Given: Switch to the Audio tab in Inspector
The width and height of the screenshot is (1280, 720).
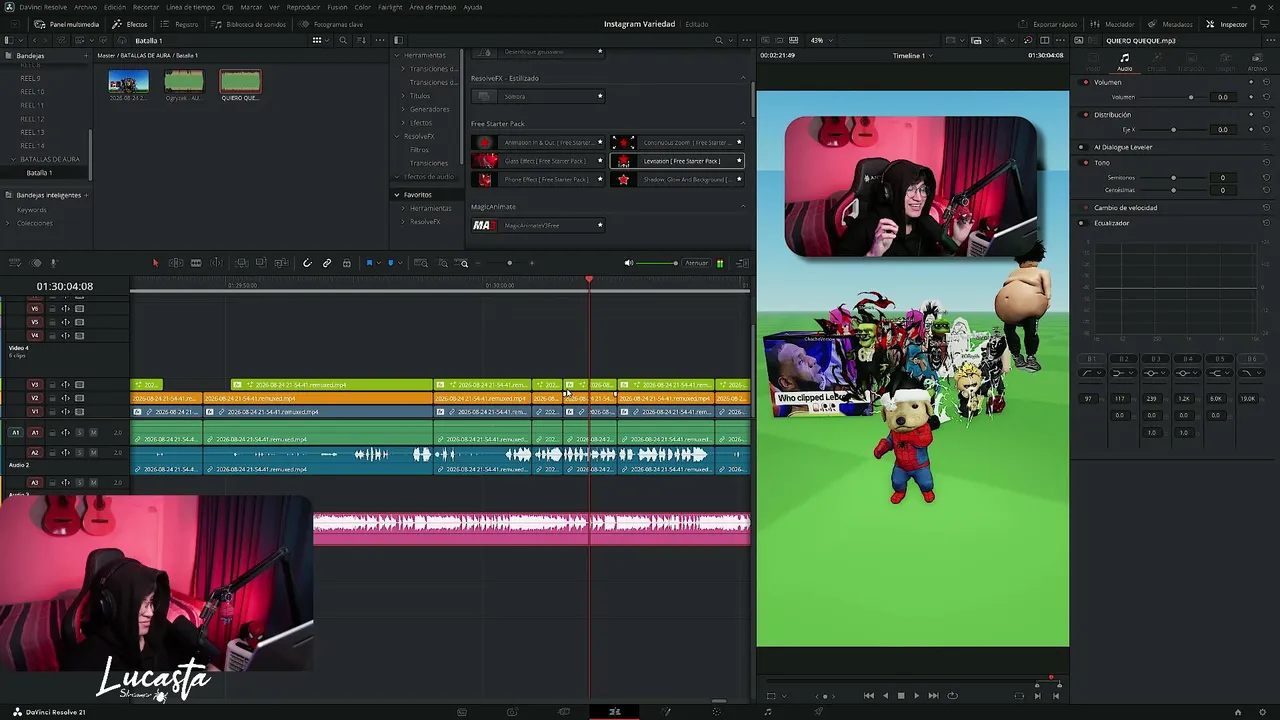Looking at the screenshot, I should (1125, 63).
